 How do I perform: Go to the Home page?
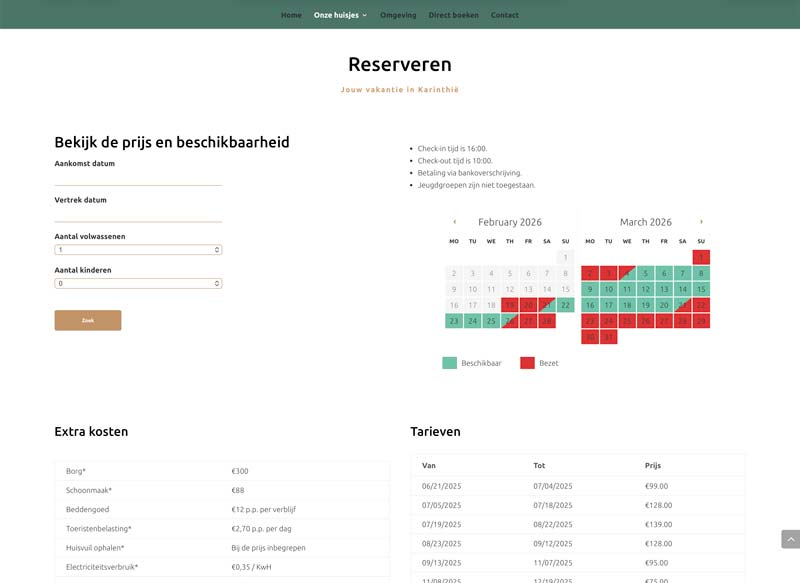291,15
